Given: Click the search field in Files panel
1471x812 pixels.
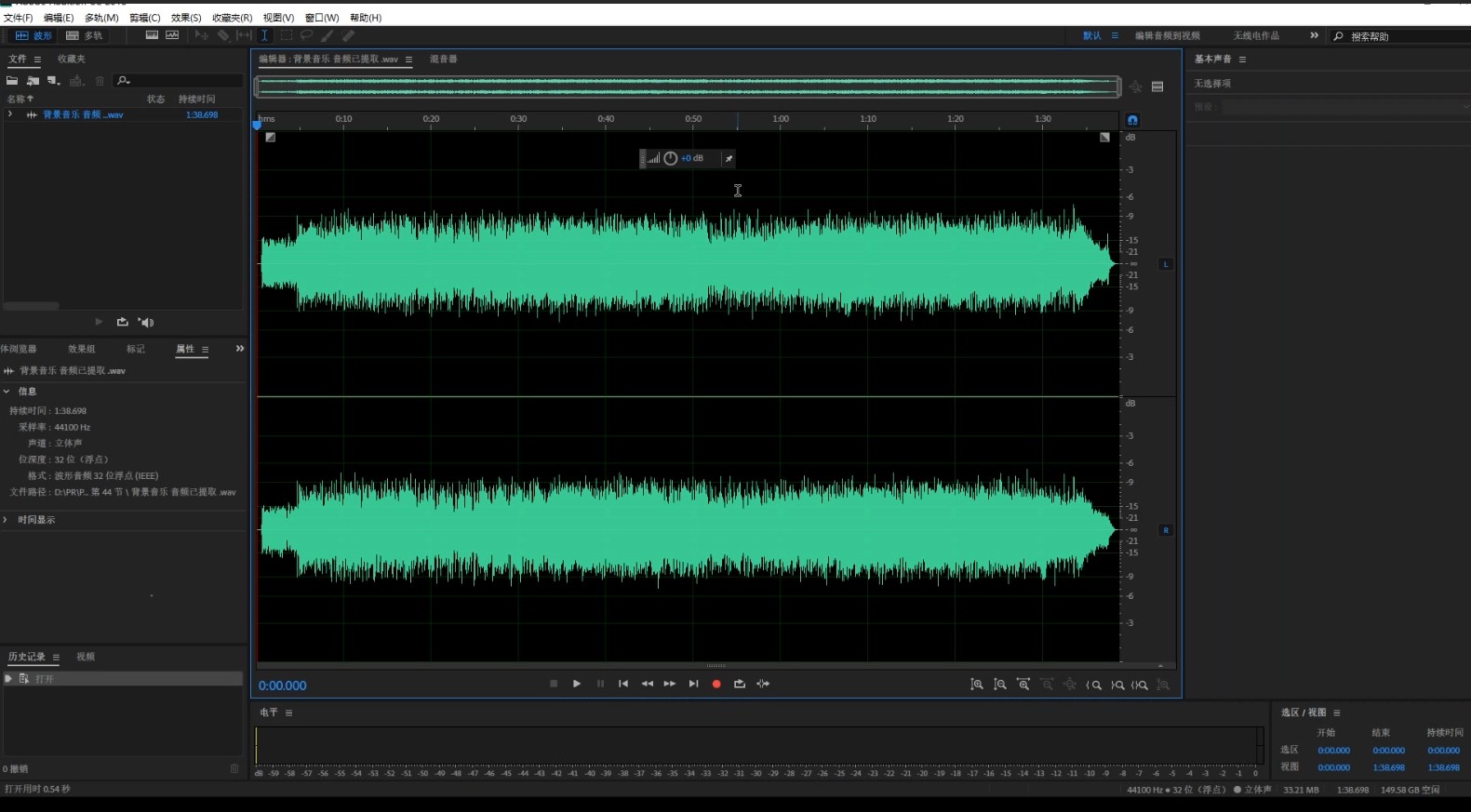Looking at the screenshot, I should click(x=179, y=81).
